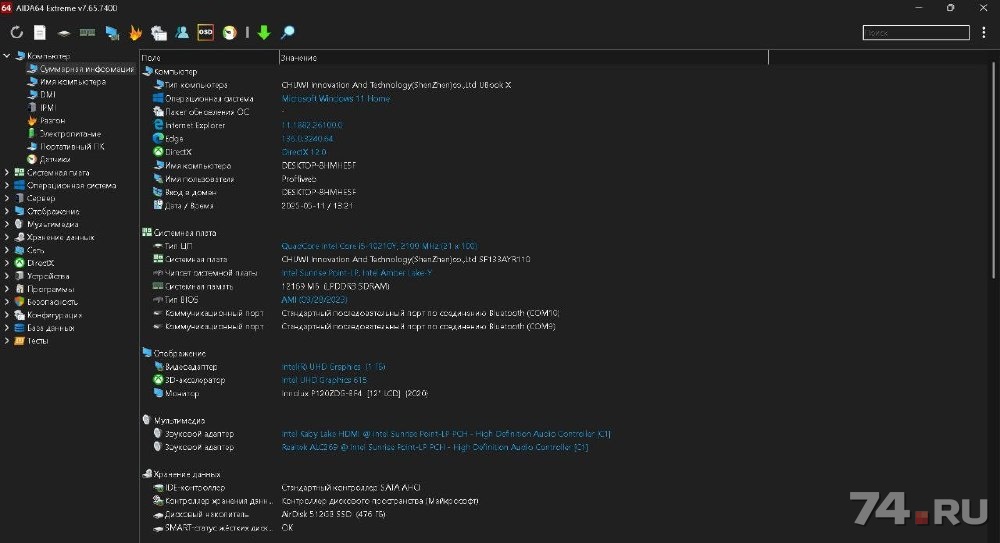This screenshot has height=543, width=1000.
Task: Click the Мультимедиа speaker section icon in details
Action: pyautogui.click(x=147, y=420)
